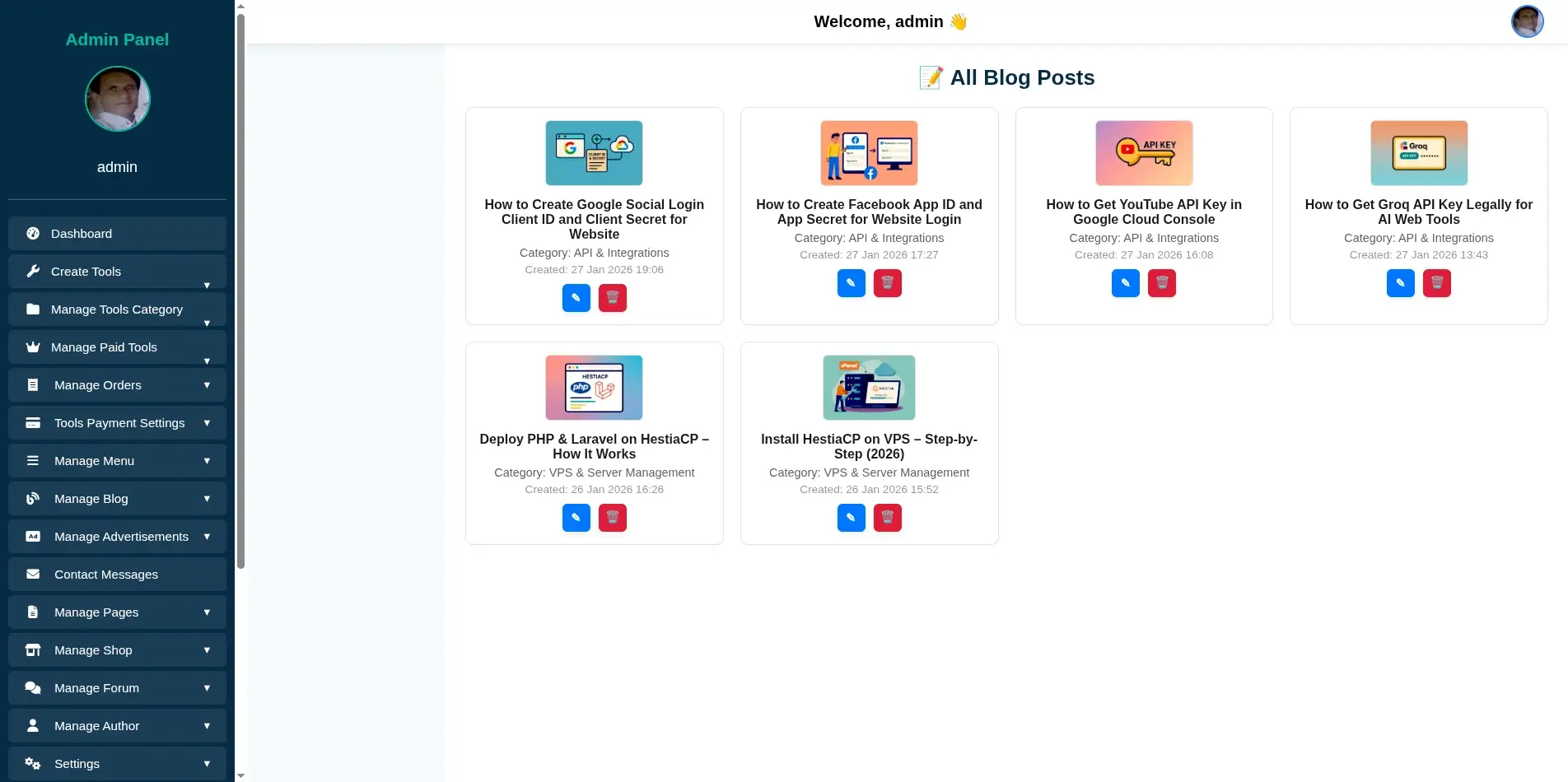This screenshot has width=1568, height=782.
Task: Open Manage Paid Tools
Action: click(104, 347)
